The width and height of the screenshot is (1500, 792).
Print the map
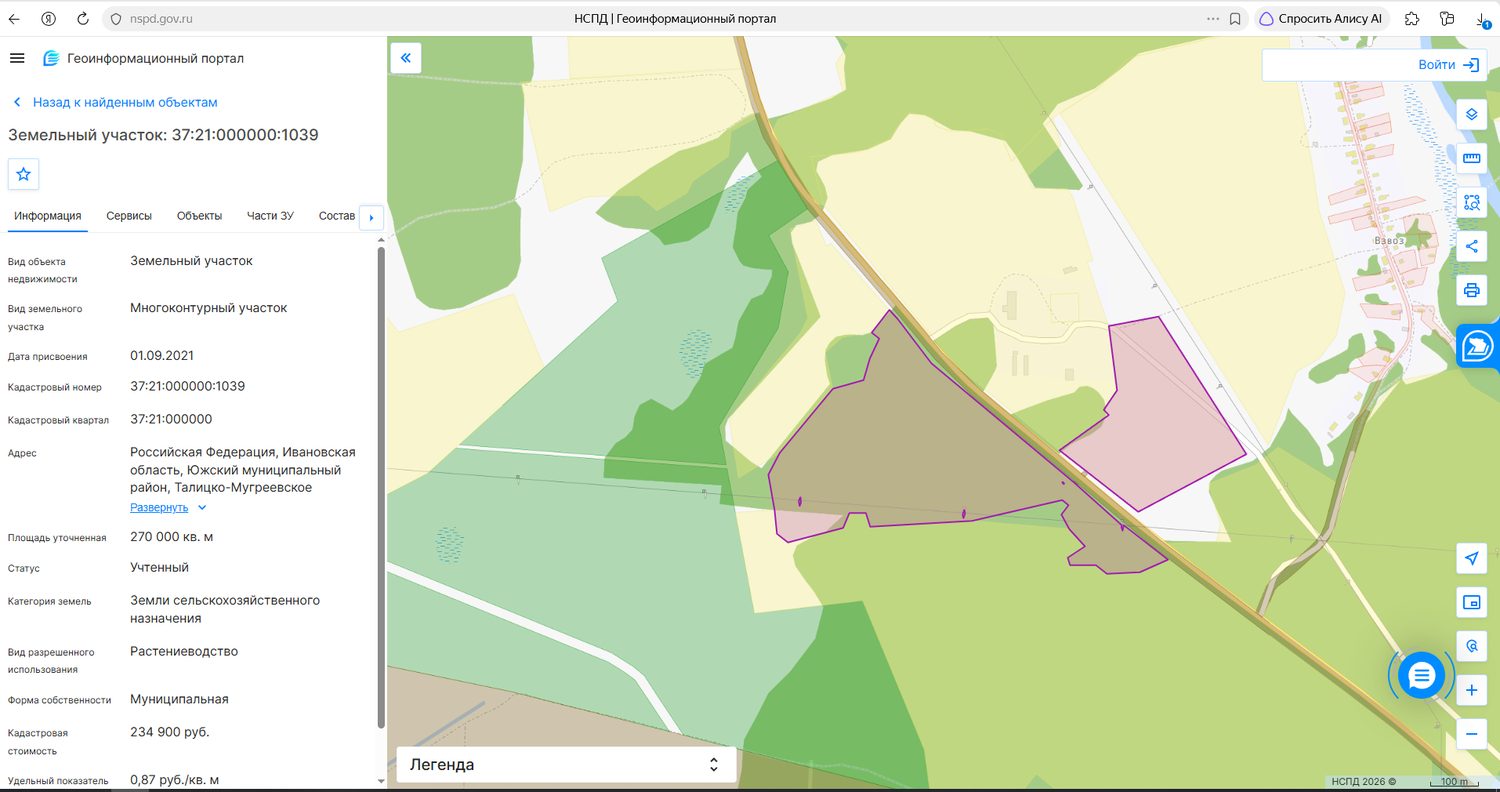pos(1471,291)
